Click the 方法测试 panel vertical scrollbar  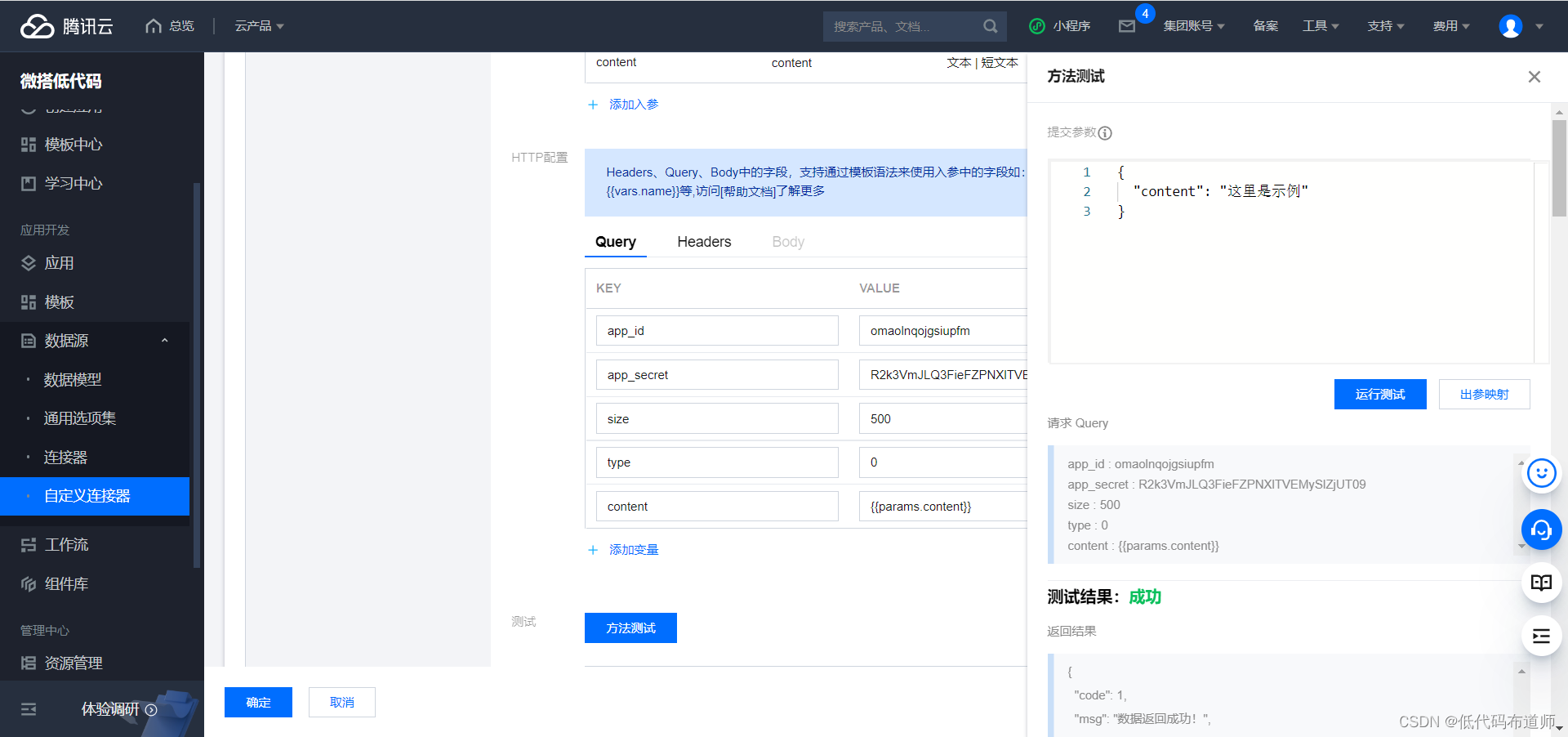point(1559,168)
